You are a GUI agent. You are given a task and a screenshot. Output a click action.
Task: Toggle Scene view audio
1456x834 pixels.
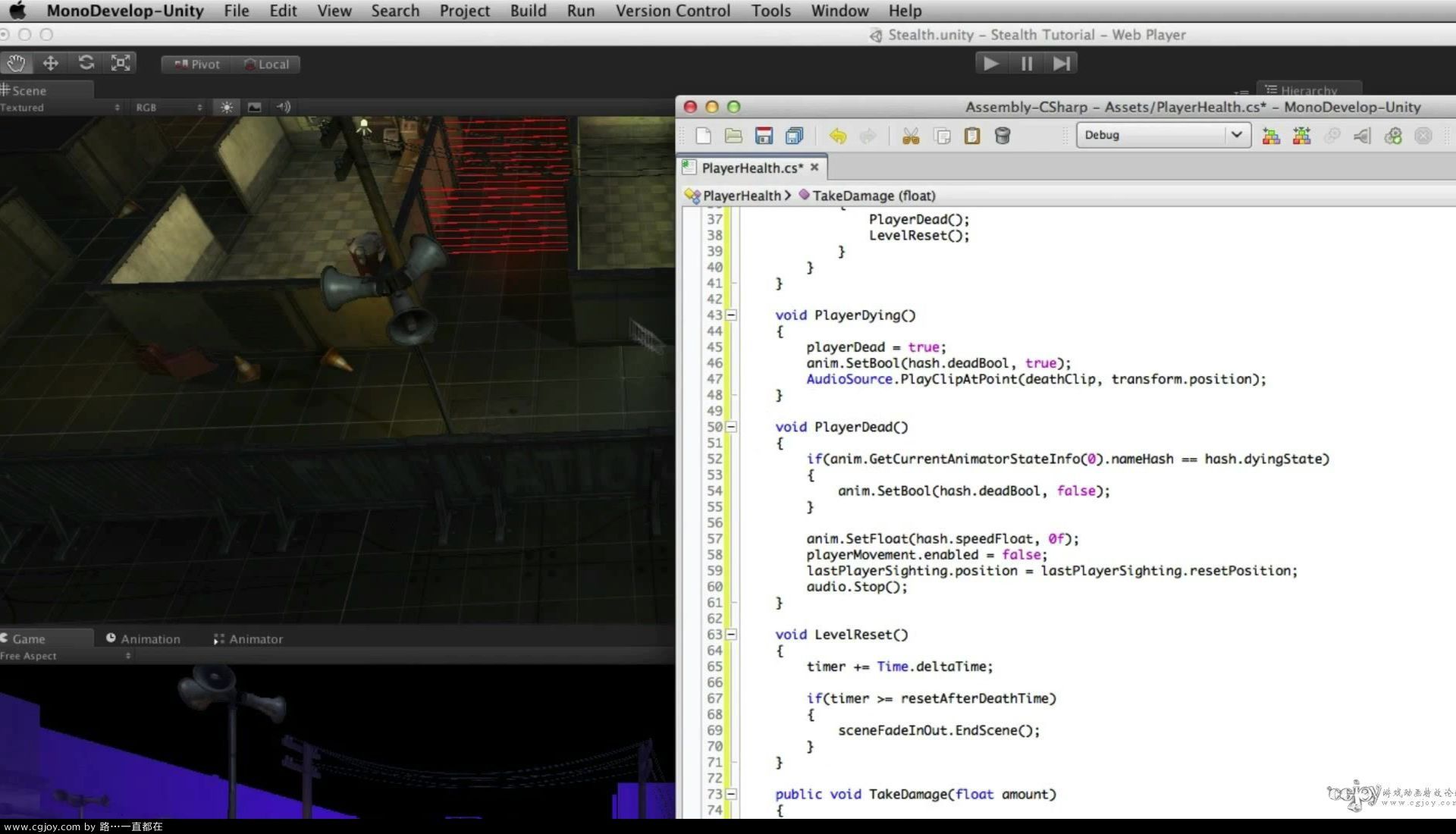click(x=284, y=108)
